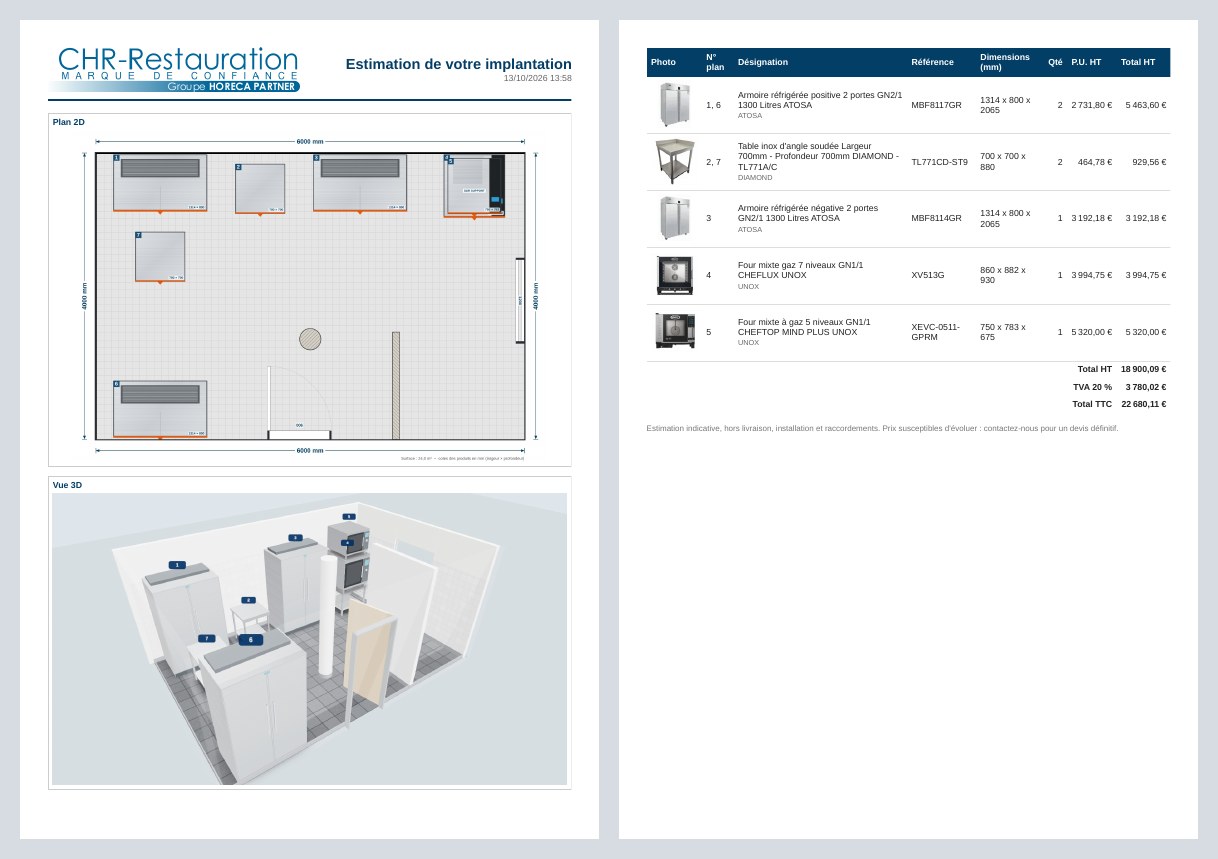Click the round hatched column in the 2D plan
The height and width of the screenshot is (859, 1218).
pyautogui.click(x=310, y=339)
